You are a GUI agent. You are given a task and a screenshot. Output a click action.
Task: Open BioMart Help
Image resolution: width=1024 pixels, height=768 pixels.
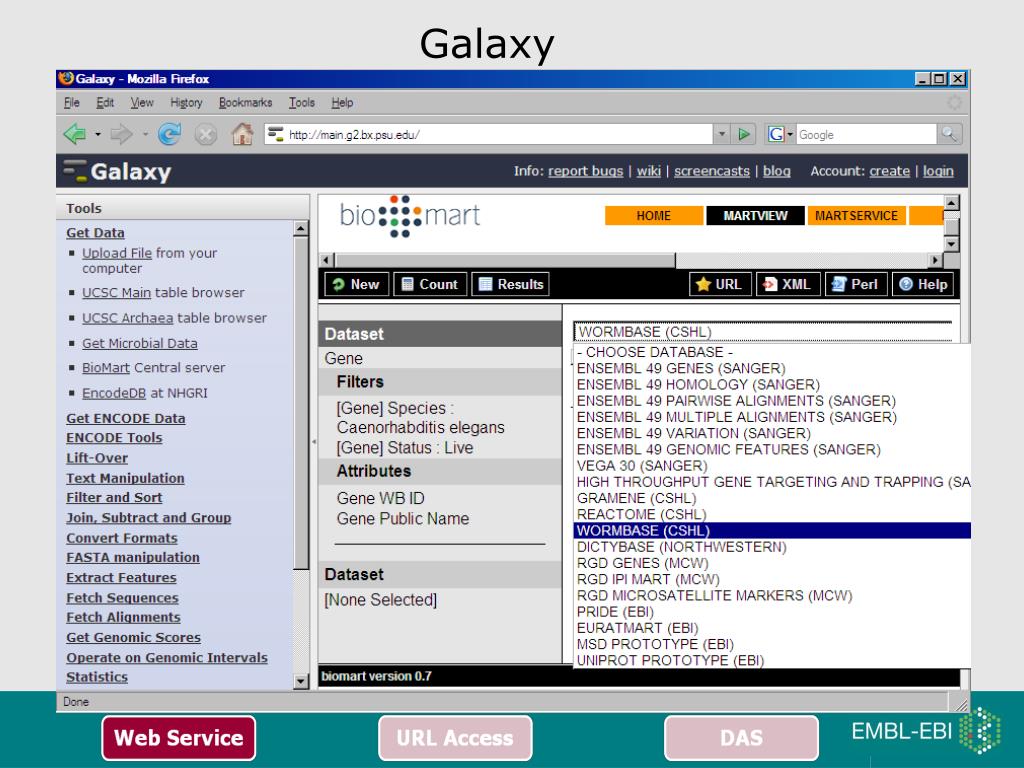pyautogui.click(x=923, y=284)
